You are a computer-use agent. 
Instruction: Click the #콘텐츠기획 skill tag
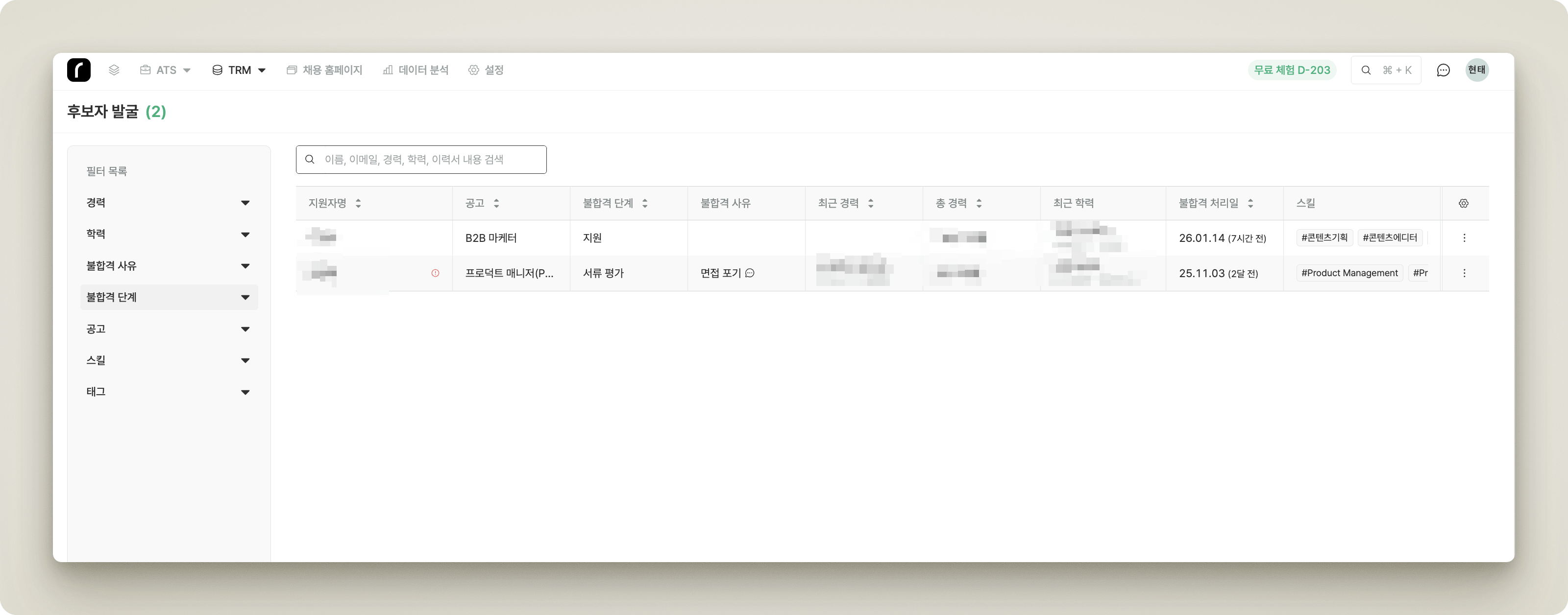point(1324,238)
